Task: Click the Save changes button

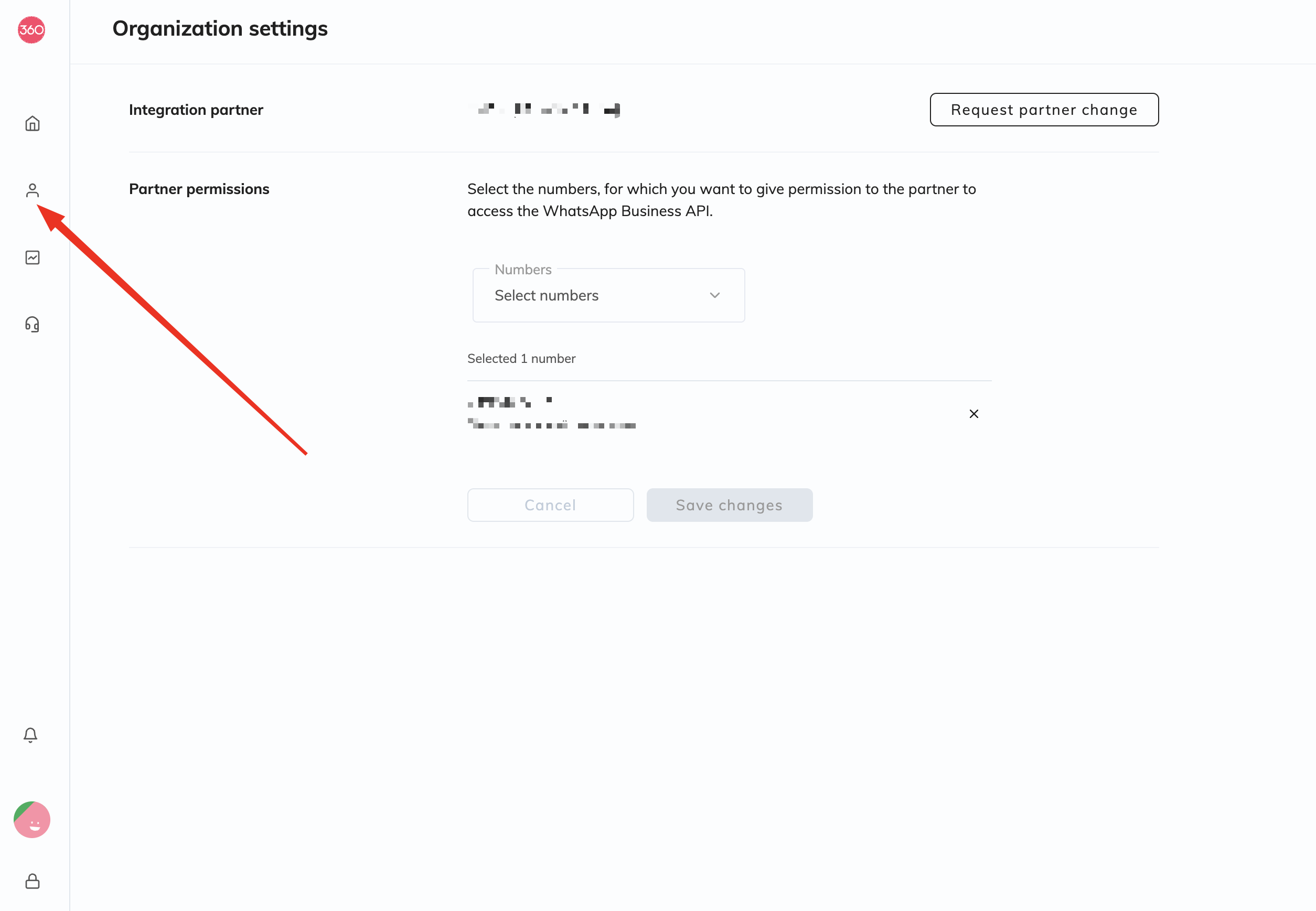Action: 730,505
